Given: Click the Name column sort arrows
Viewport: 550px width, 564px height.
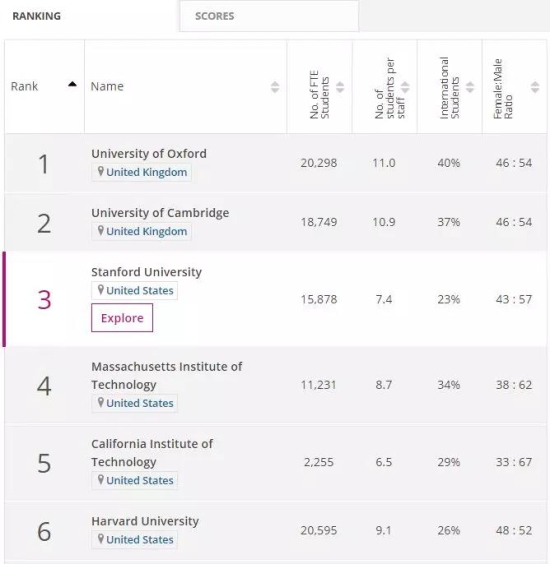Looking at the screenshot, I should (x=275, y=87).
